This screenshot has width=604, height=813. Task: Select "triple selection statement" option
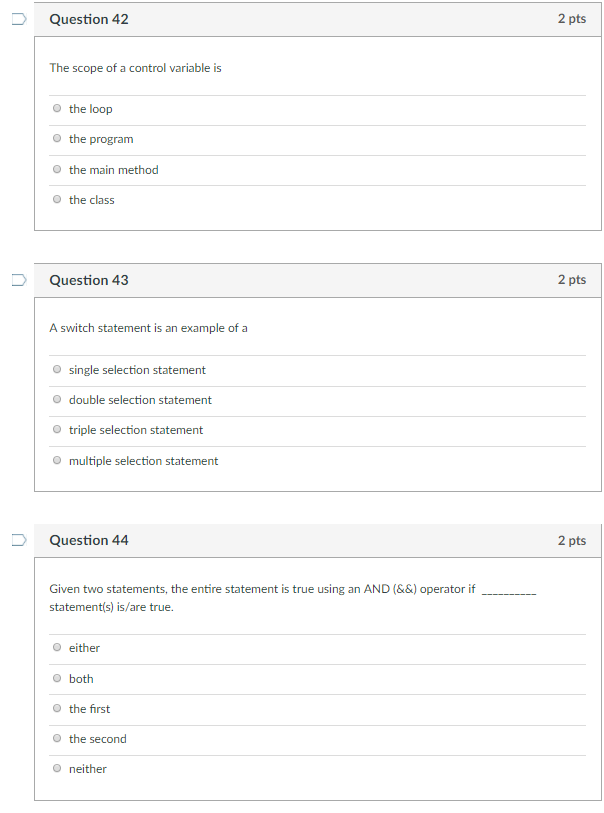click(57, 429)
